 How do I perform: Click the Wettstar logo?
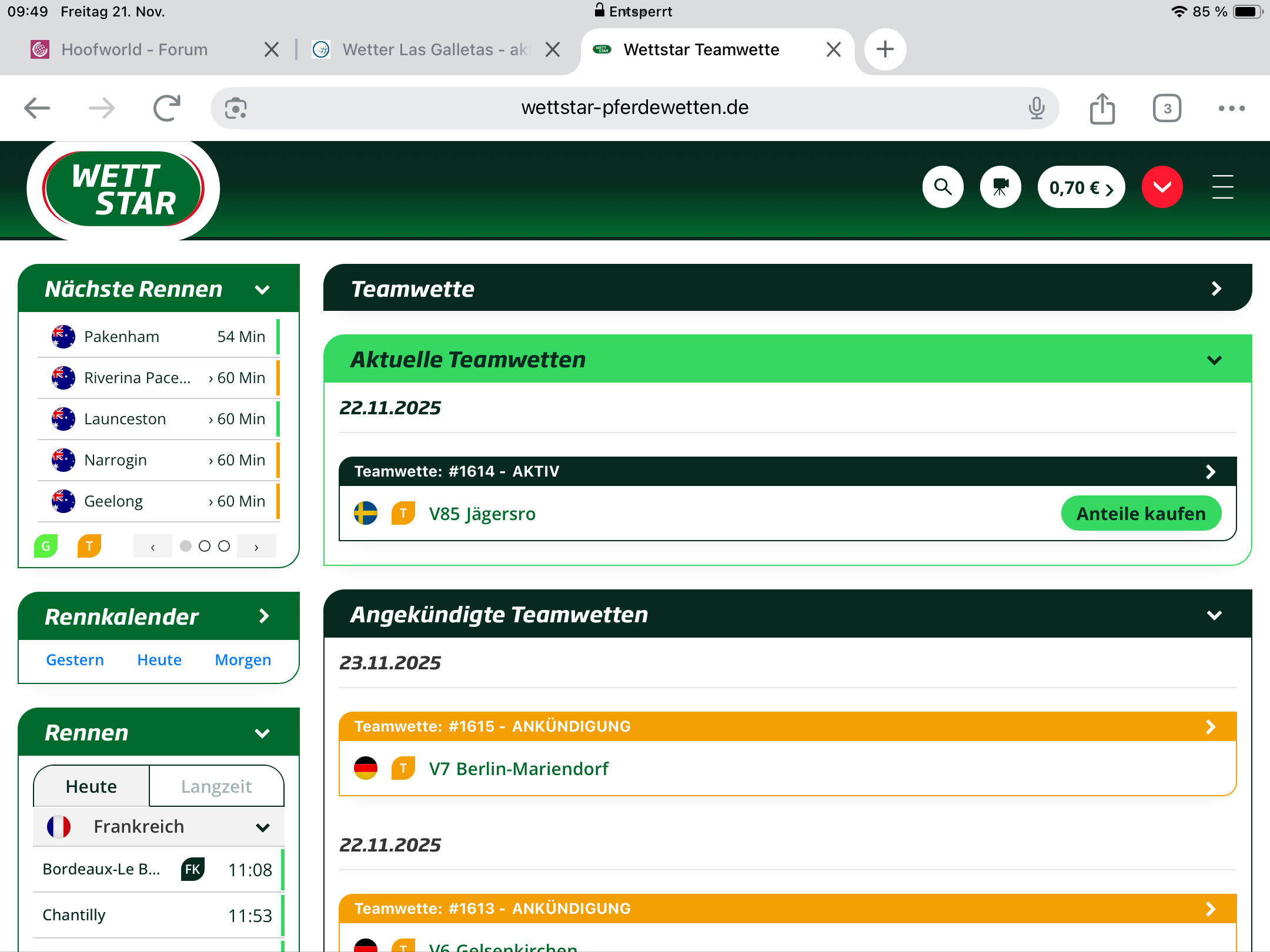click(x=123, y=189)
